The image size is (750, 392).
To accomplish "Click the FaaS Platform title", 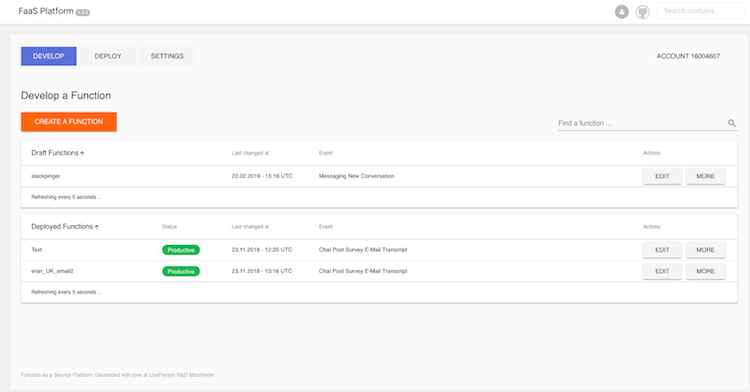I will coord(46,11).
